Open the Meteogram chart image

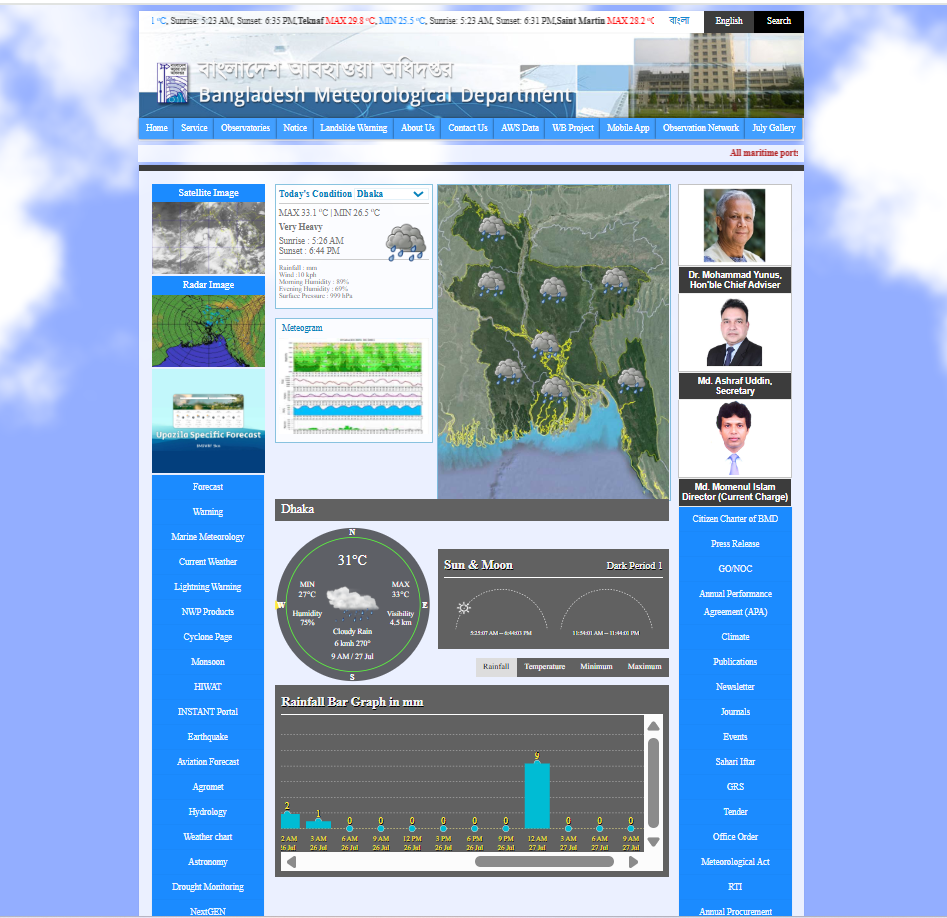355,387
